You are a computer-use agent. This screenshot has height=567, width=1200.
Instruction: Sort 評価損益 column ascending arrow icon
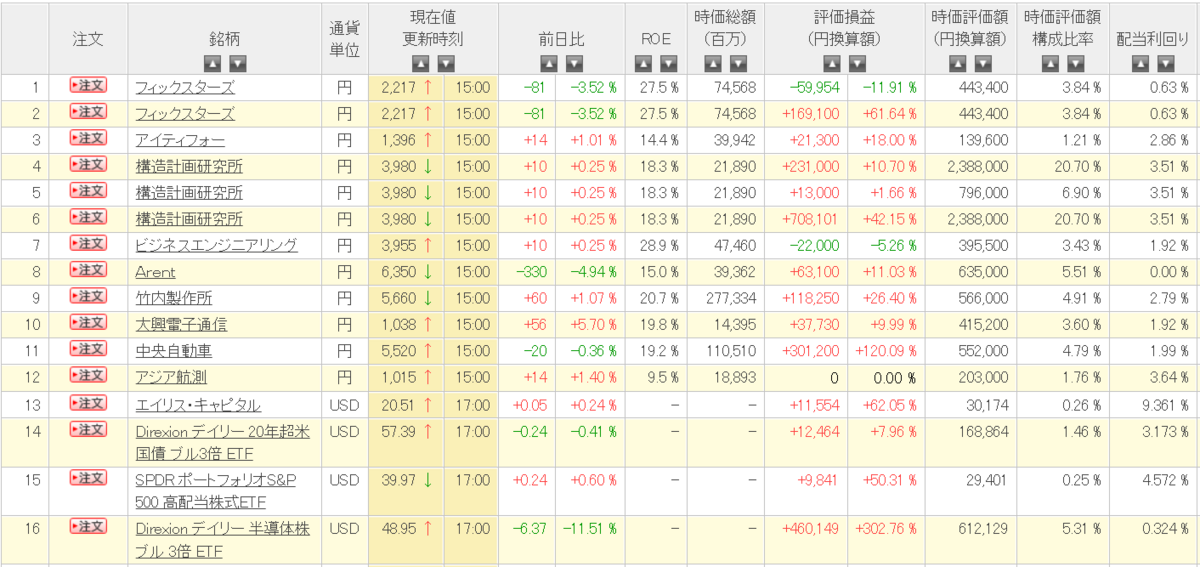pyautogui.click(x=830, y=63)
